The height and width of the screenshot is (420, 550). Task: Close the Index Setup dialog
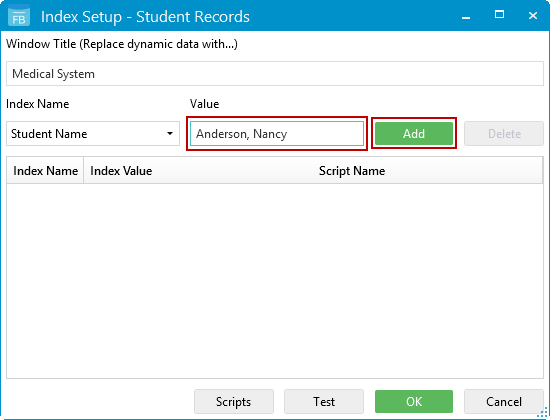pos(533,15)
